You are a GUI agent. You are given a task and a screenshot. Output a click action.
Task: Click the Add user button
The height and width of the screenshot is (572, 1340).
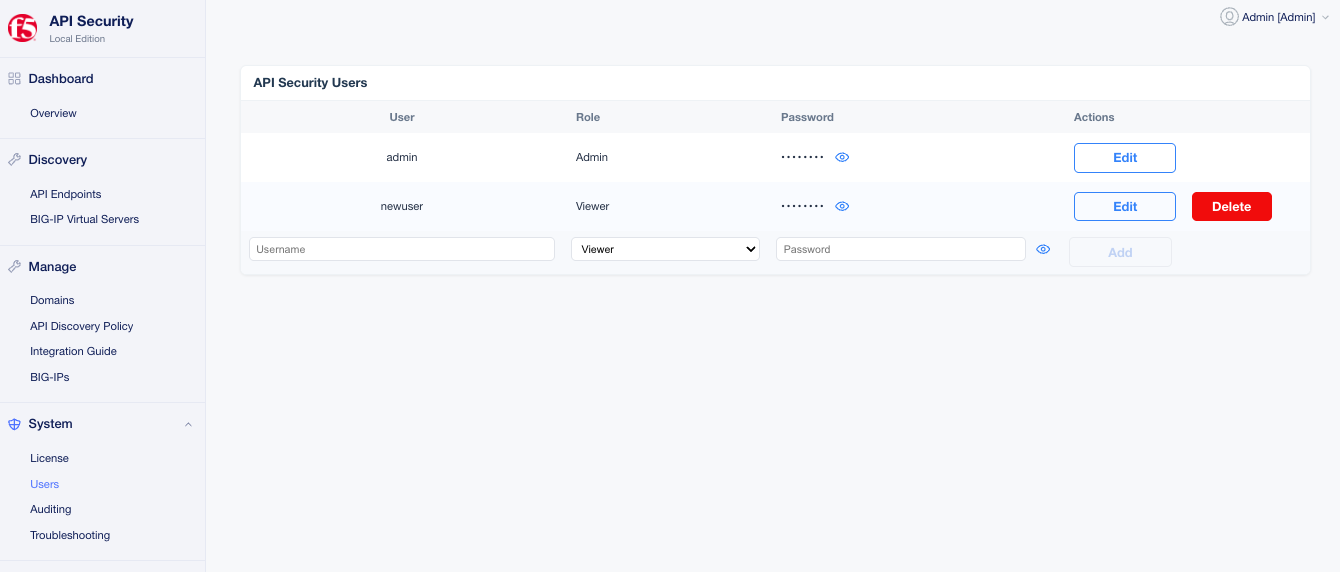click(x=1120, y=252)
